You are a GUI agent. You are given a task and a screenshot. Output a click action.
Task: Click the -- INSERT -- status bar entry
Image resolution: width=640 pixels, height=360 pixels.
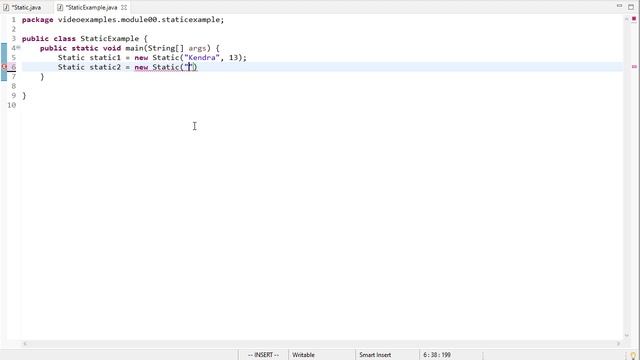263,355
